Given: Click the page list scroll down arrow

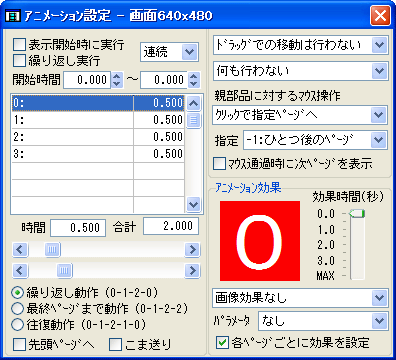Looking at the screenshot, I should pyautogui.click(x=194, y=204).
